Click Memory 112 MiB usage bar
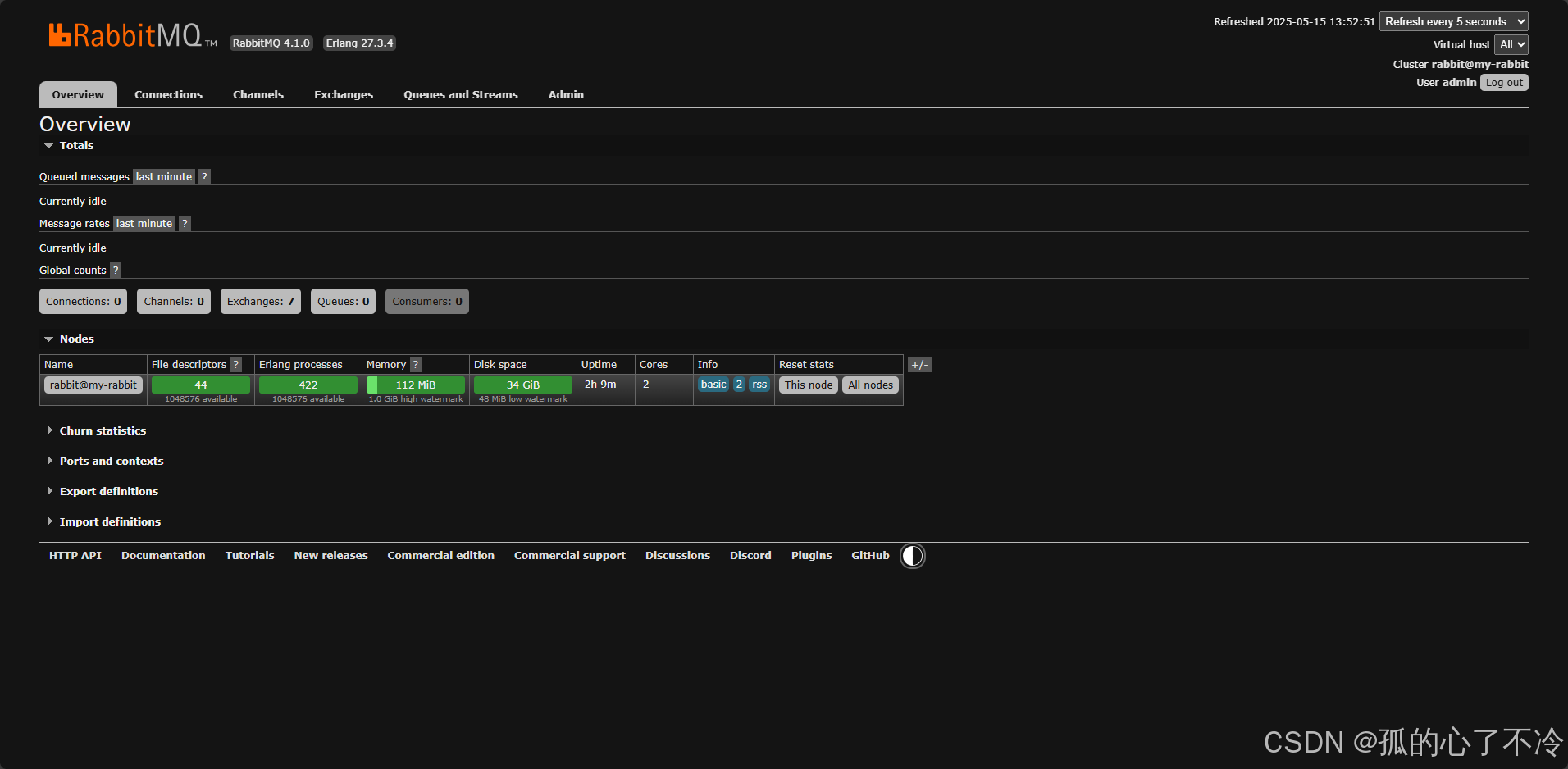The width and height of the screenshot is (1568, 769). (416, 384)
